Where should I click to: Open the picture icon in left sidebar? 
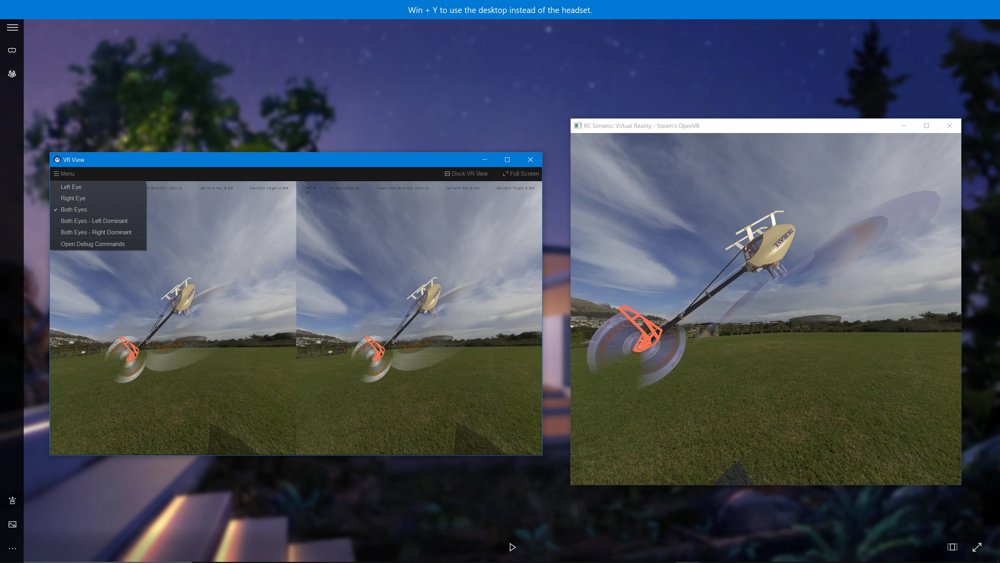point(12,524)
